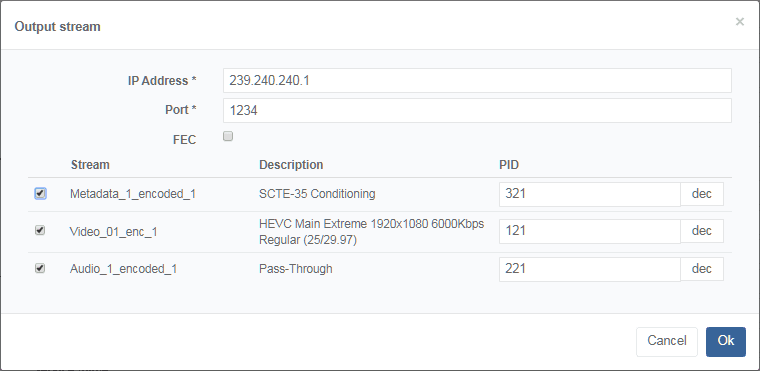Screen dimensions: 760x371
Task: Click the Audio PID field showing 221
Action: (x=589, y=269)
